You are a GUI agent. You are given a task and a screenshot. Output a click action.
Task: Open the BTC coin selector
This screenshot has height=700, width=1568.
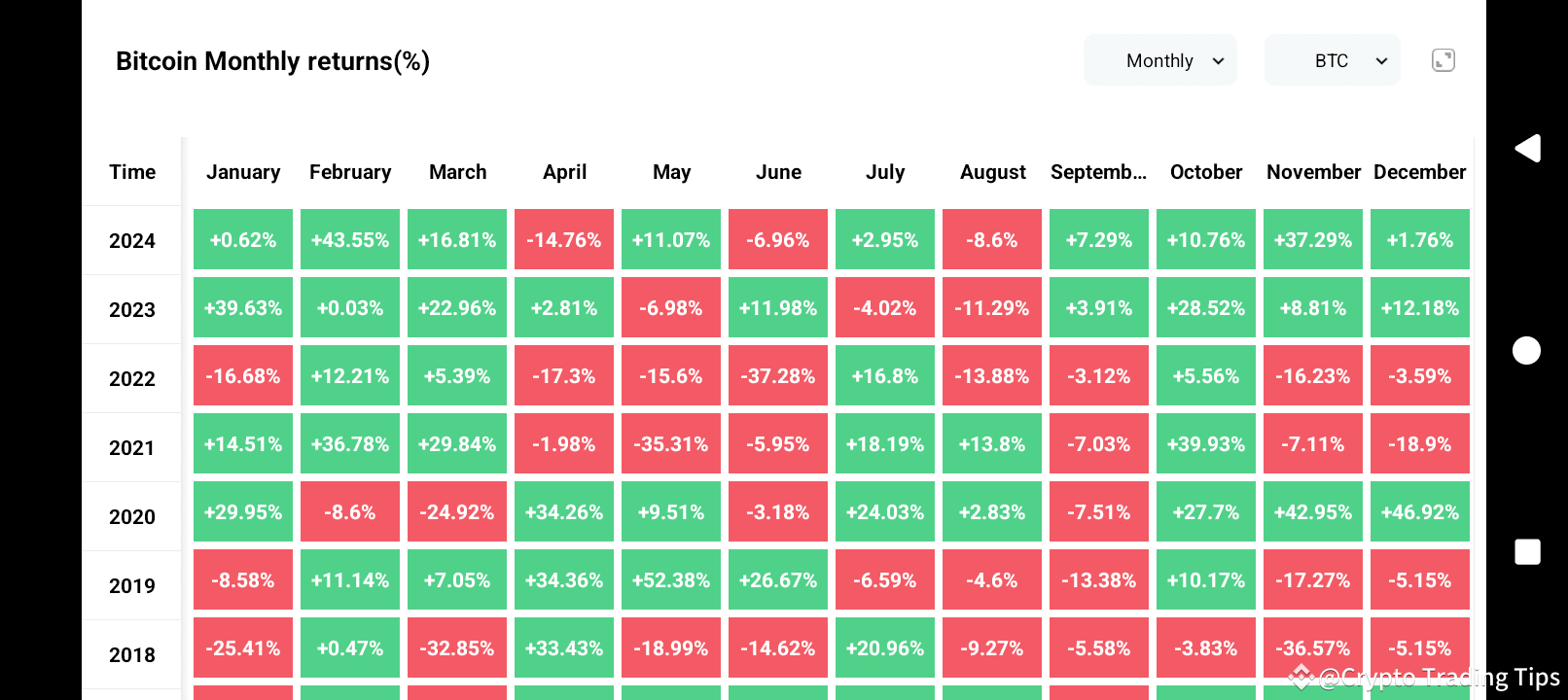coord(1332,60)
